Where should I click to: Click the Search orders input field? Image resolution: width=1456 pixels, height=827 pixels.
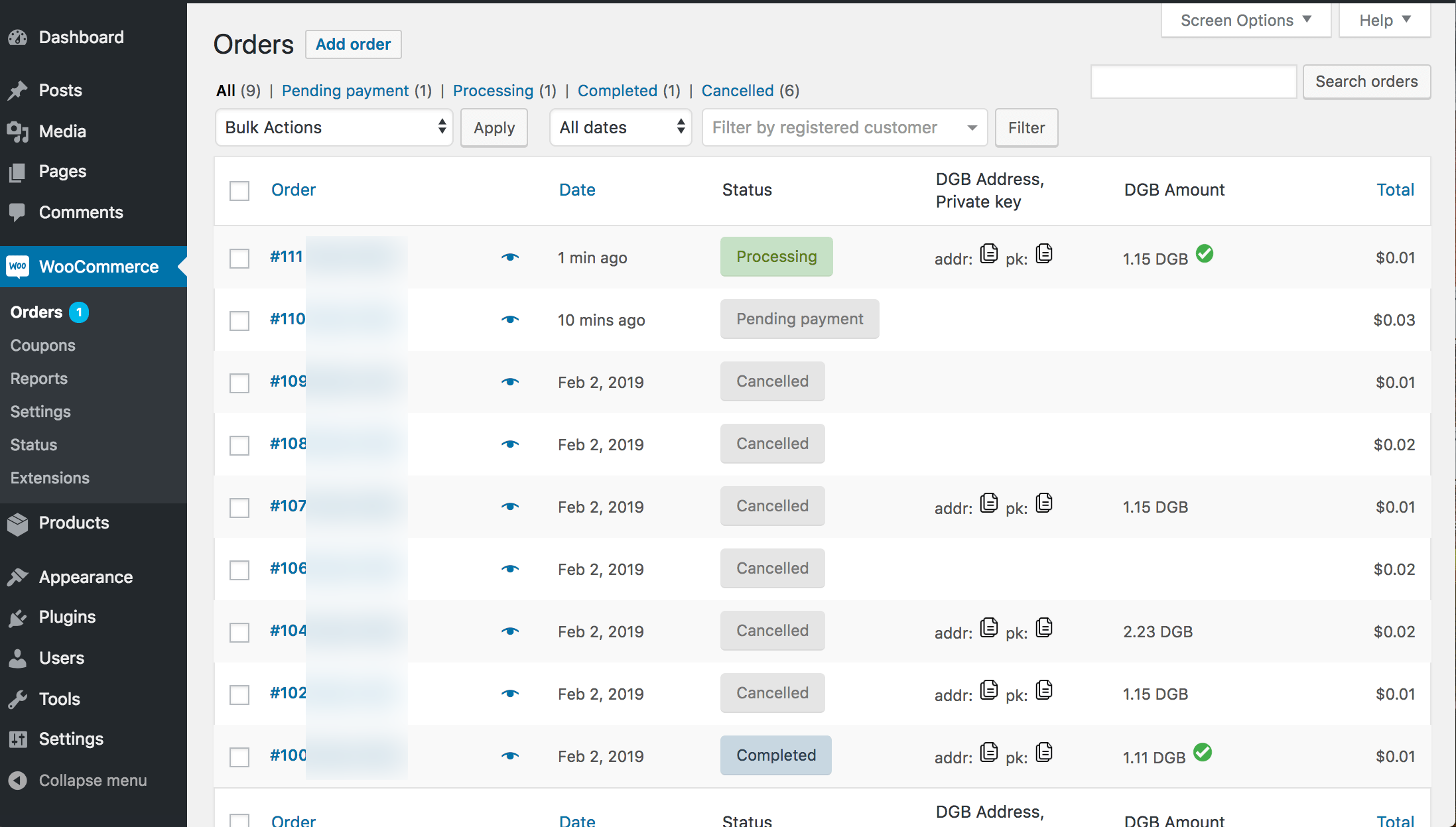click(1192, 82)
